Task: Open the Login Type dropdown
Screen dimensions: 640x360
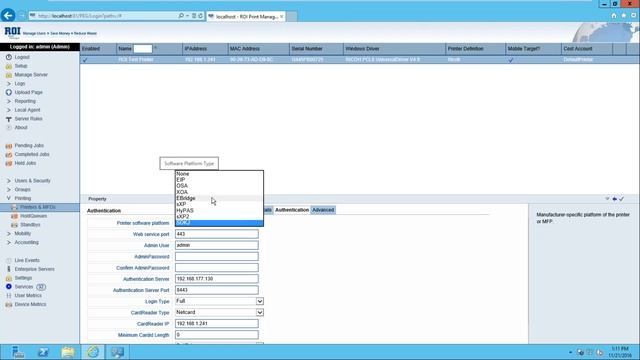Action: [260, 301]
